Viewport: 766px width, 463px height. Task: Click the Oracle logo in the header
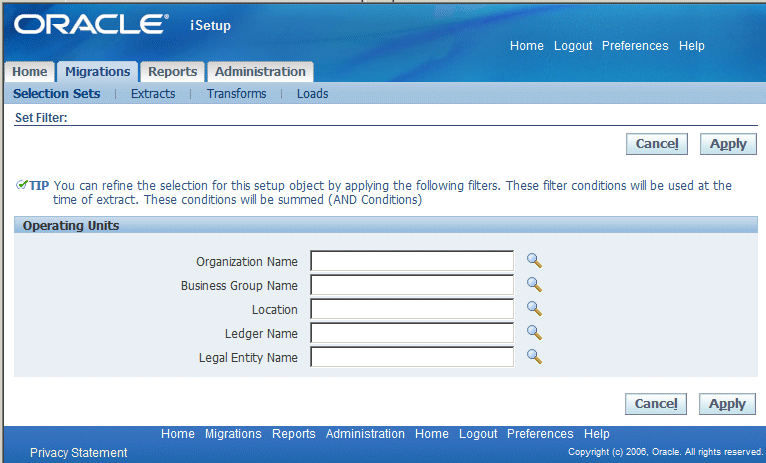coord(91,24)
